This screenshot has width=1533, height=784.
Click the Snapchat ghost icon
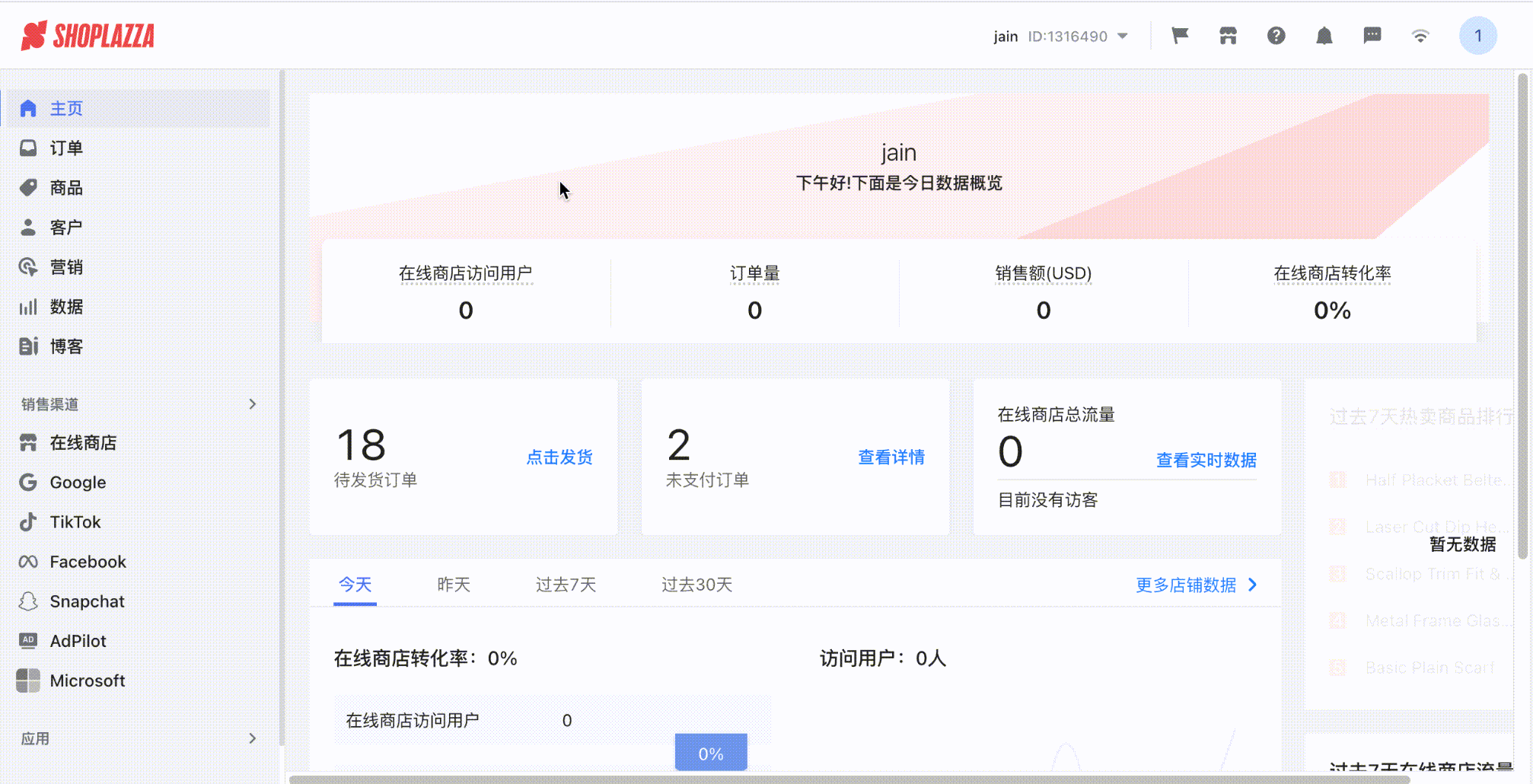28,601
